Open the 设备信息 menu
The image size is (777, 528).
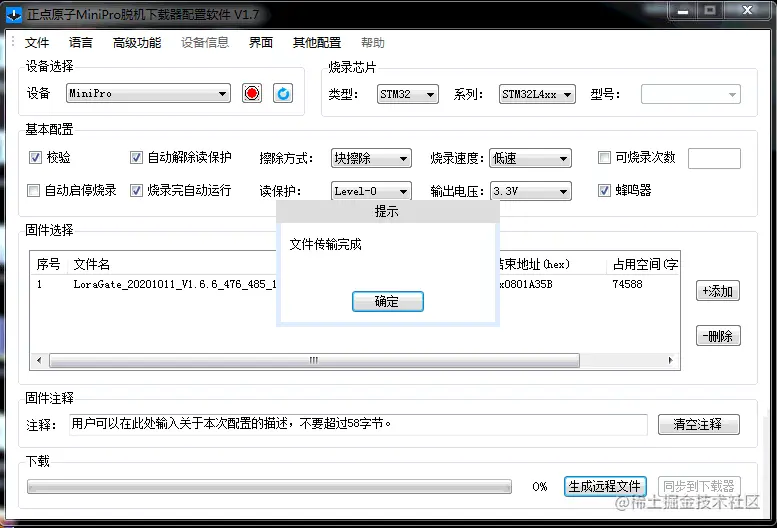[x=205, y=43]
